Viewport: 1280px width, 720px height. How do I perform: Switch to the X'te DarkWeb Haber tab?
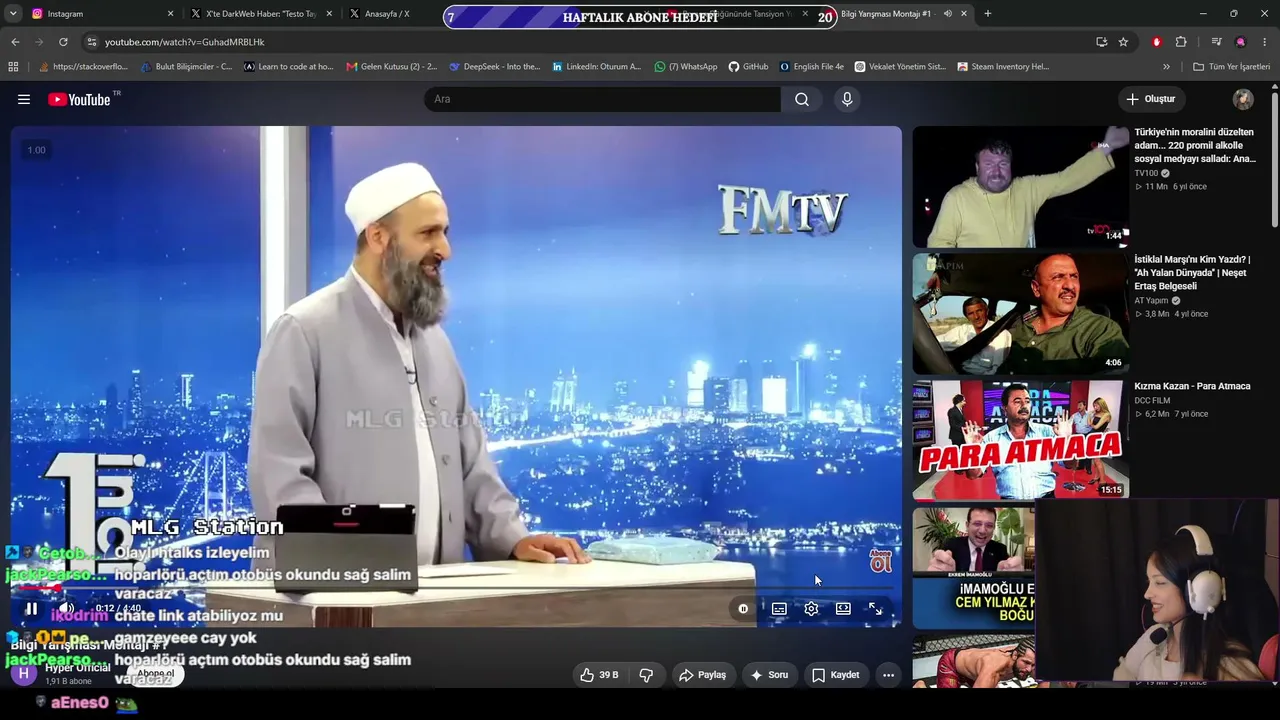click(x=260, y=14)
